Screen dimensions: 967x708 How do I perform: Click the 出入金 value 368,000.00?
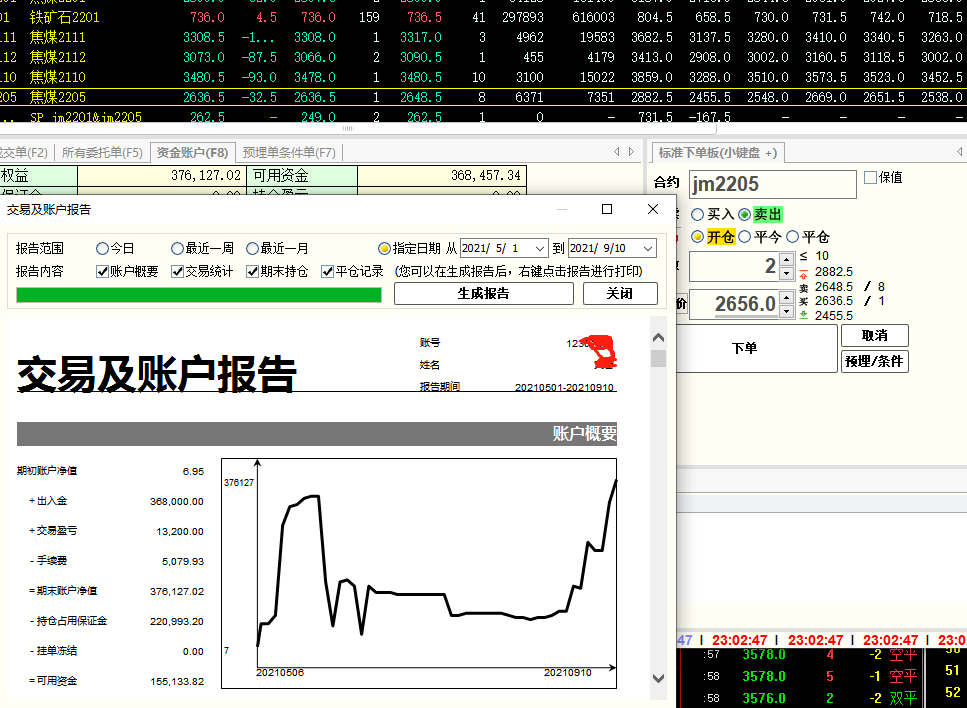point(176,501)
